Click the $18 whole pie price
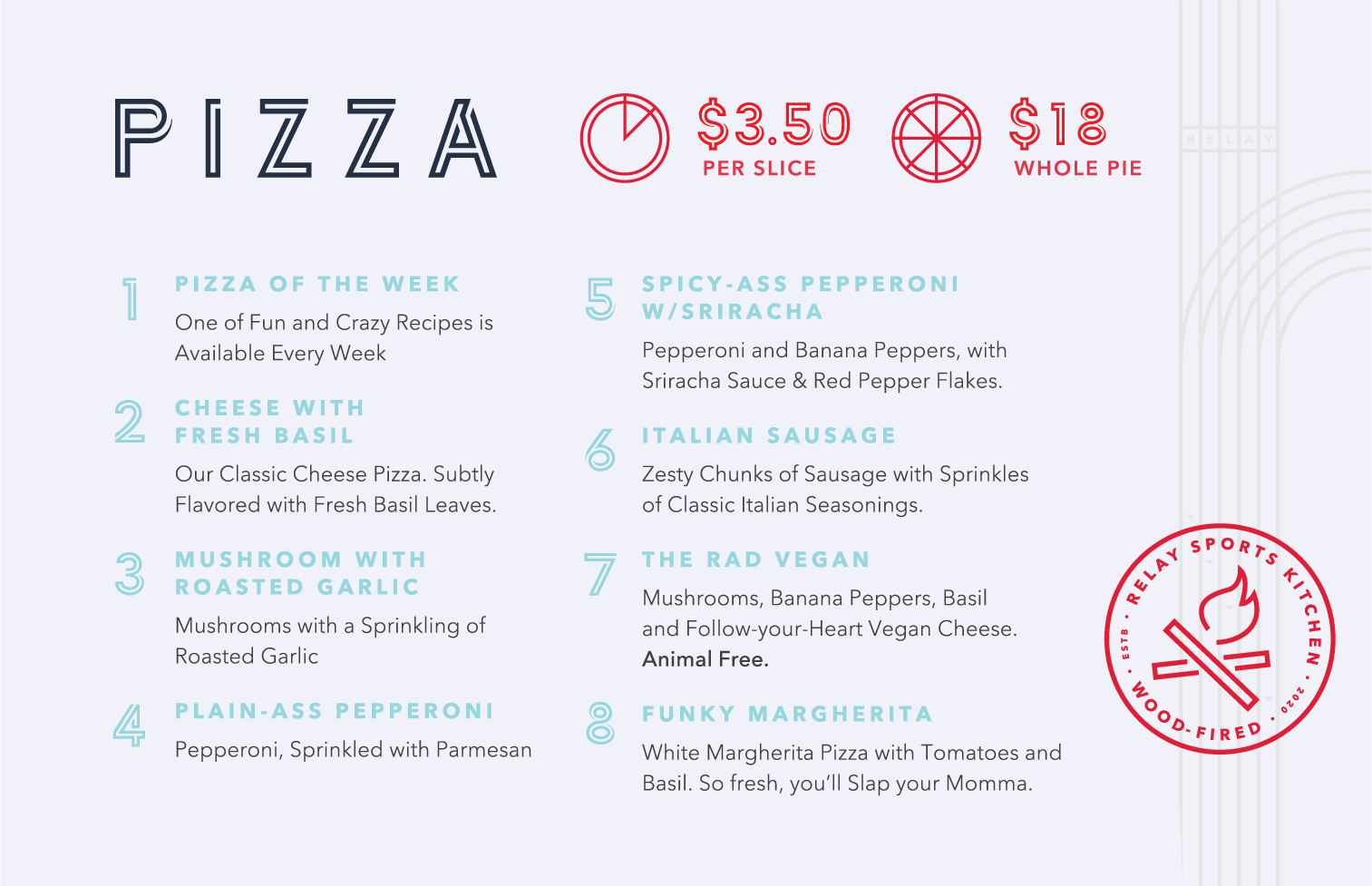Image resolution: width=1372 pixels, height=886 pixels. [x=1058, y=124]
